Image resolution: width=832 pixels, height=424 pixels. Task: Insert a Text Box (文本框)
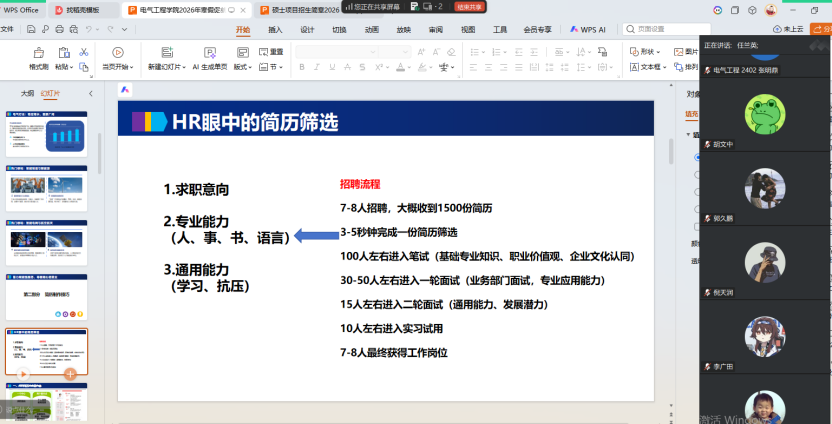coord(650,67)
